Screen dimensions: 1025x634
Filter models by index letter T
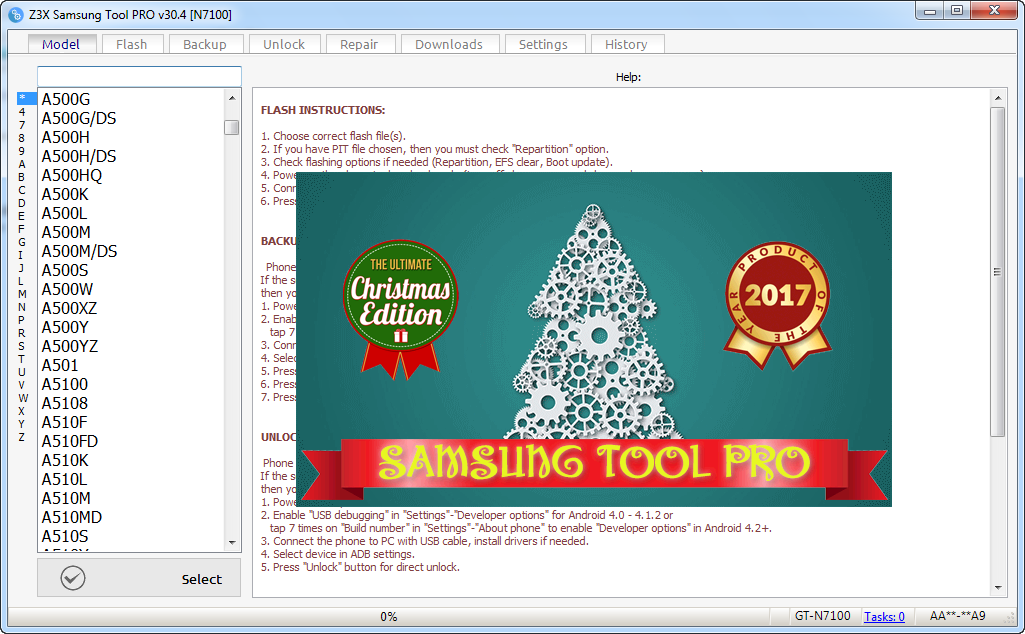[22, 359]
